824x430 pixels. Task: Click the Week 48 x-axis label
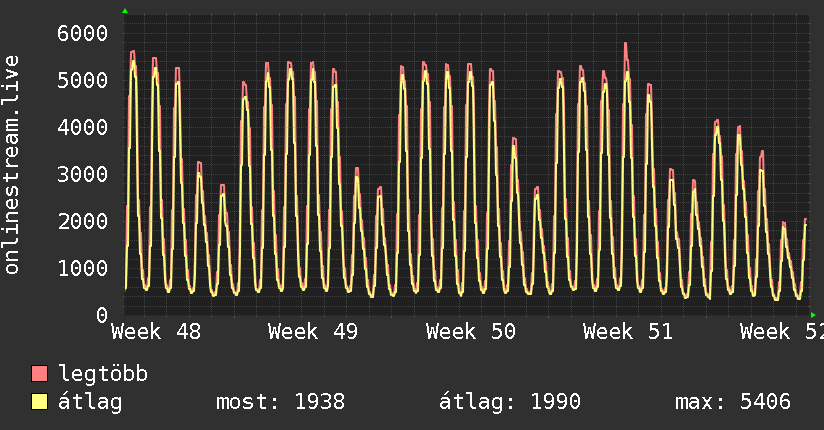tap(156, 332)
